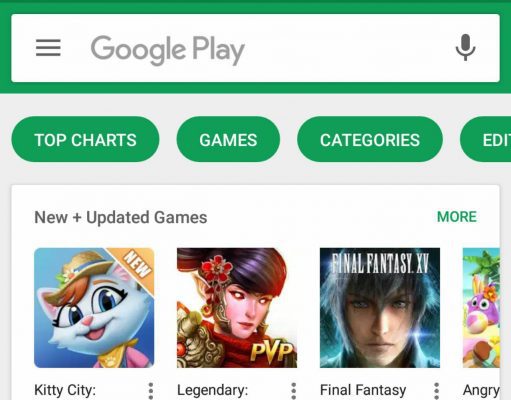Screen dimensions: 511x400
Task: Open the Final Fantasy title text
Action: click(x=363, y=390)
